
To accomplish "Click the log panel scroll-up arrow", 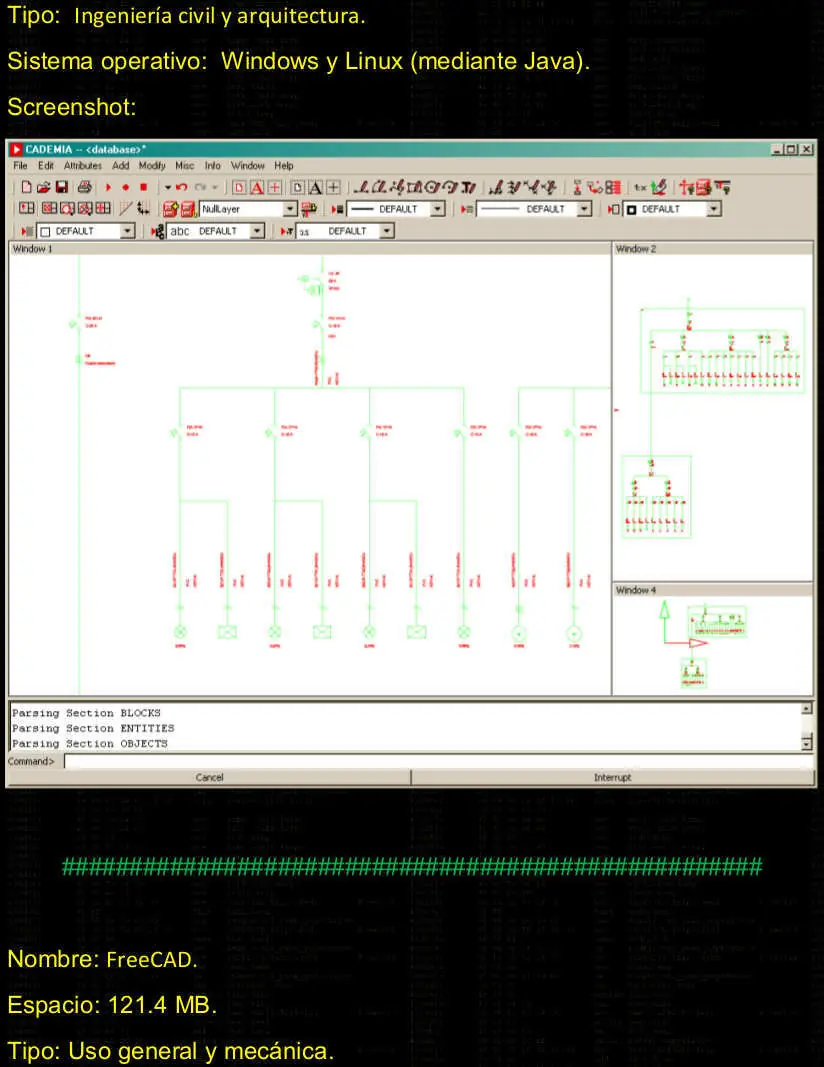I will (806, 709).
